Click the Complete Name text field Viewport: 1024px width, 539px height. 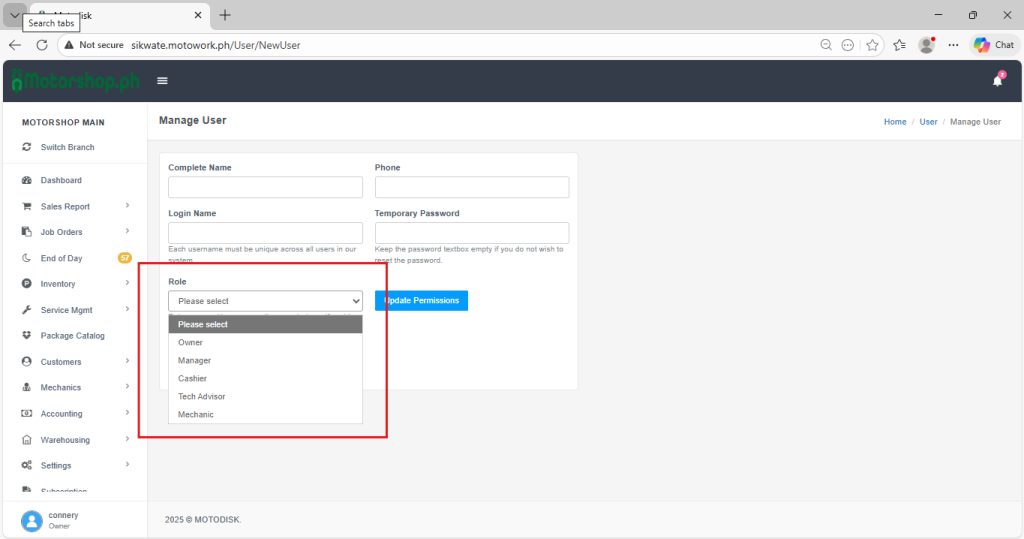265,187
